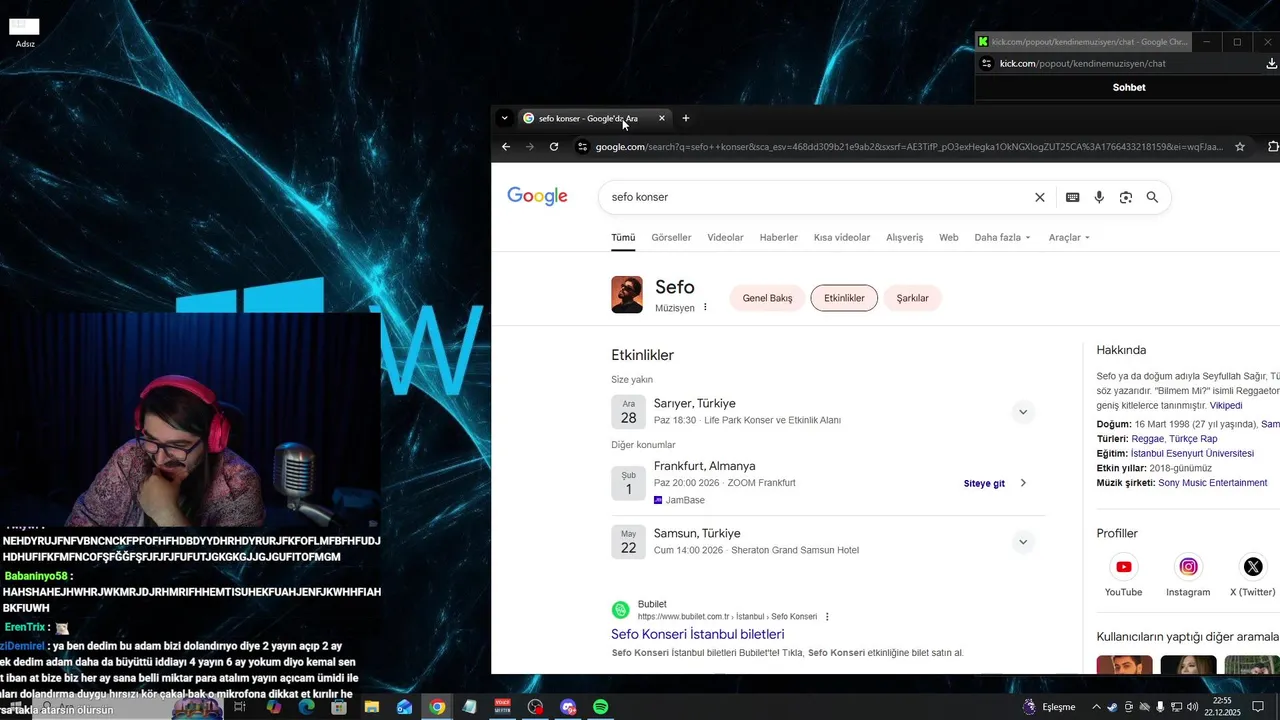
Task: Open 'Araçlar' tools dropdown
Action: tap(1069, 238)
